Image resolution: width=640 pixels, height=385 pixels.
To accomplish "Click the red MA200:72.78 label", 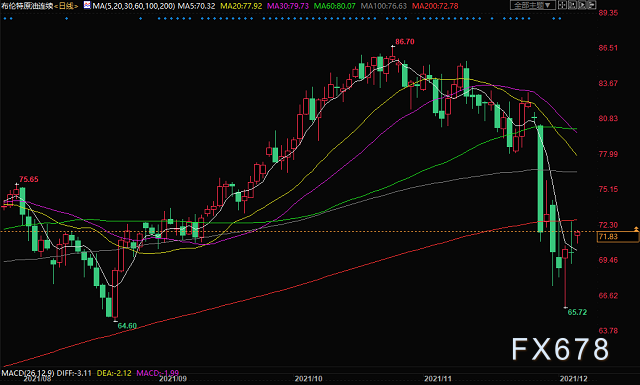I will tap(435, 6).
